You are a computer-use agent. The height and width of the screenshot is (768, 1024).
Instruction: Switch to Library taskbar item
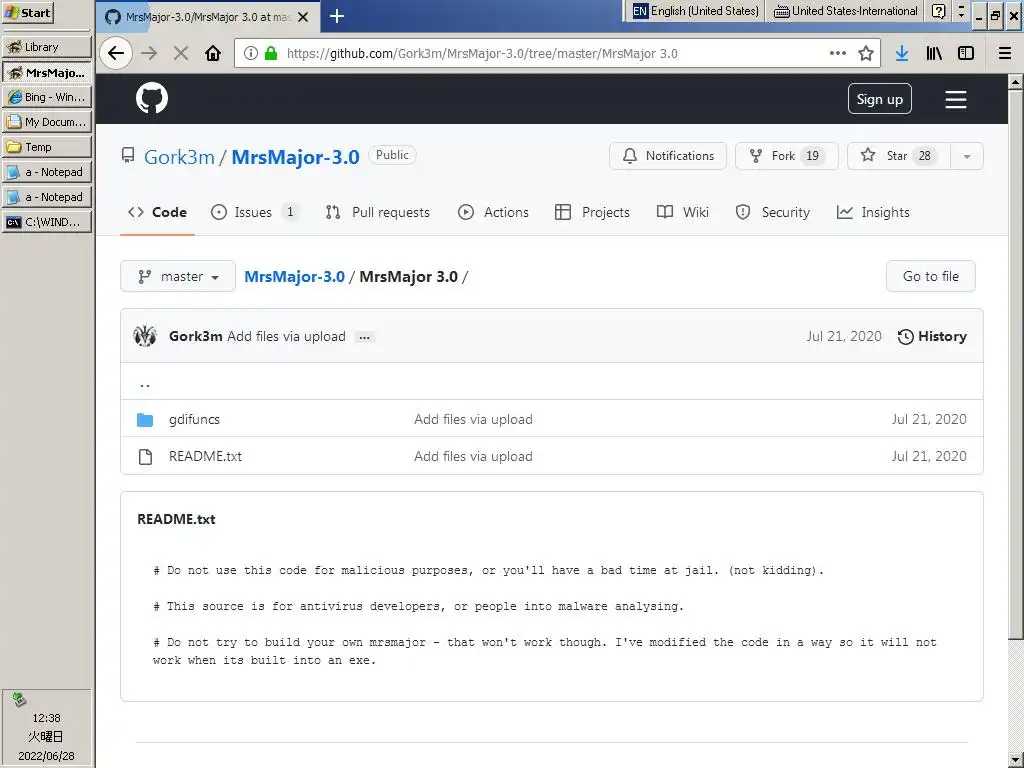[x=46, y=47]
